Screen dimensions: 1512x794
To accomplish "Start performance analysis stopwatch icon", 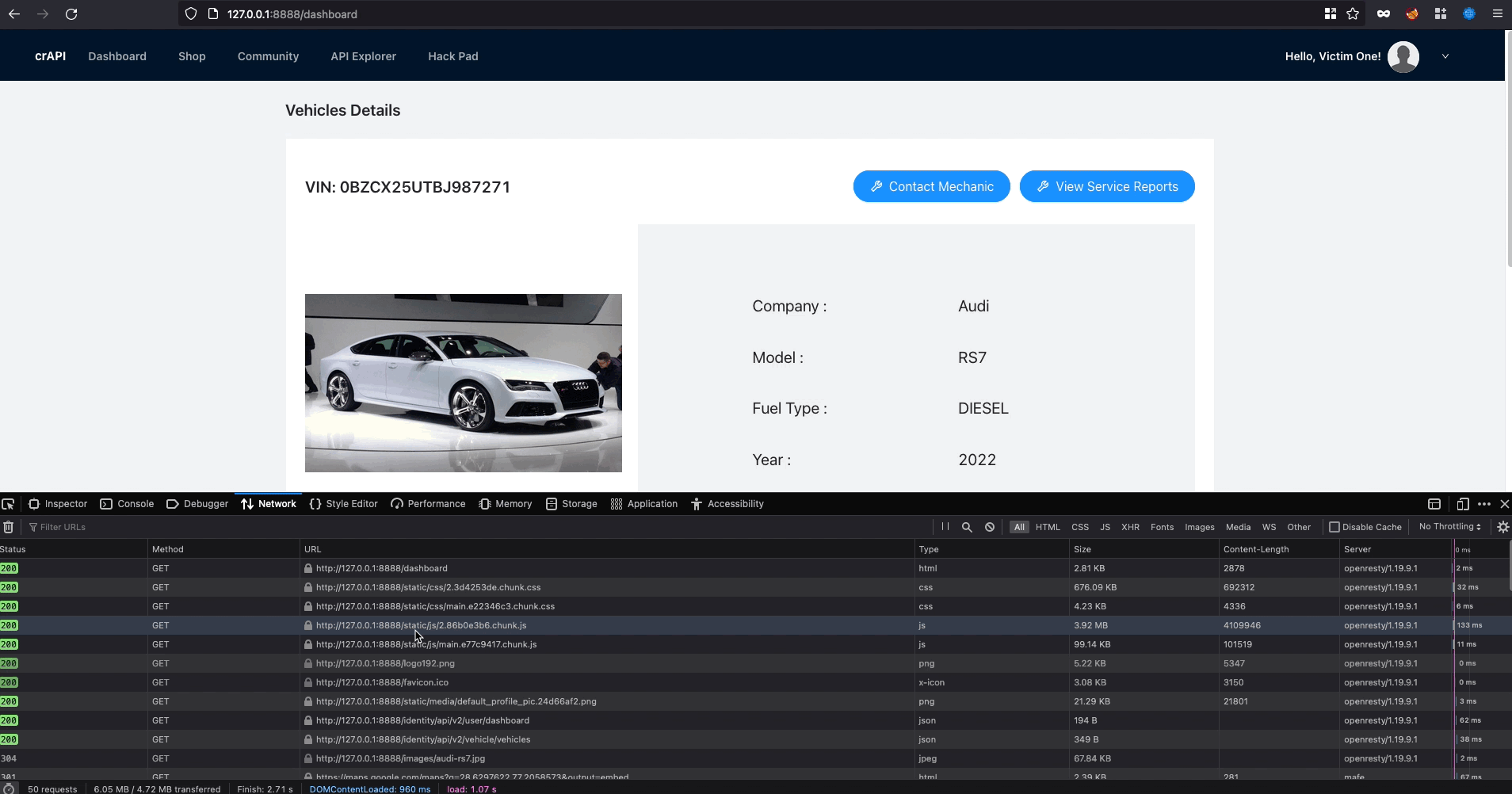I will coord(9,788).
